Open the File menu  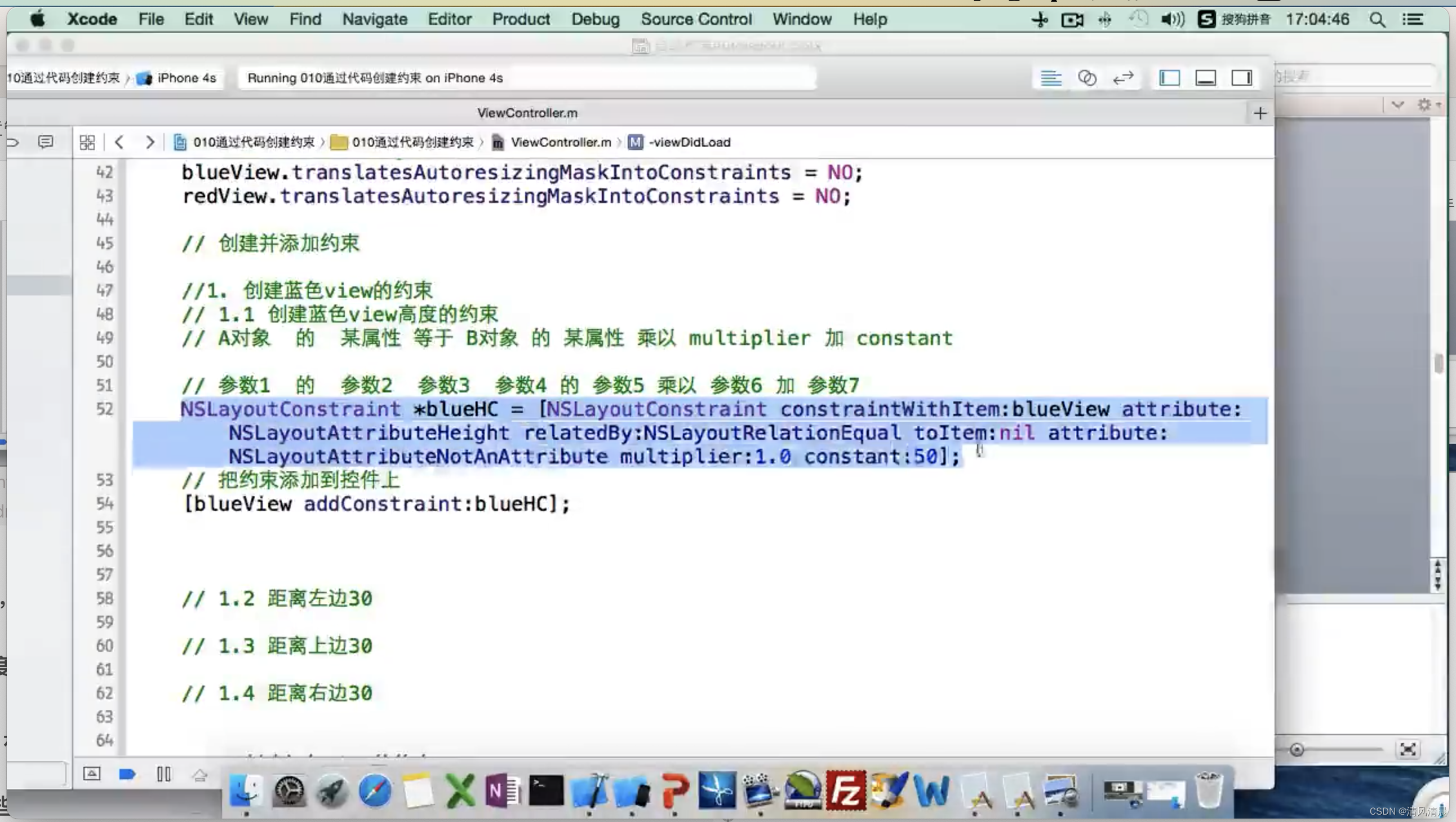151,19
